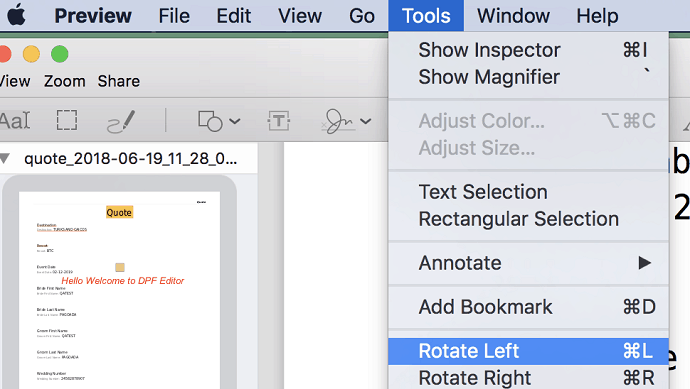Choose Show Inspector from Tools menu
Viewport: 690px width, 389px height.
[529, 50]
